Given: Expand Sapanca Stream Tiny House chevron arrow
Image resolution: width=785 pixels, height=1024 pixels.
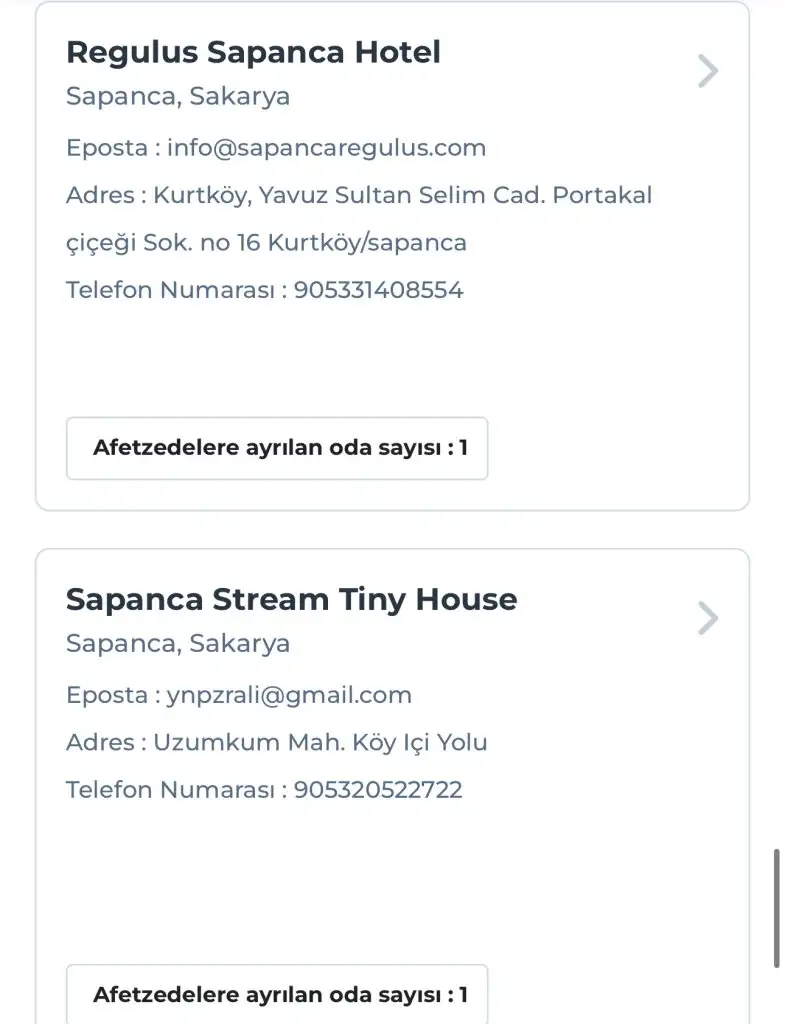Looking at the screenshot, I should 708,618.
